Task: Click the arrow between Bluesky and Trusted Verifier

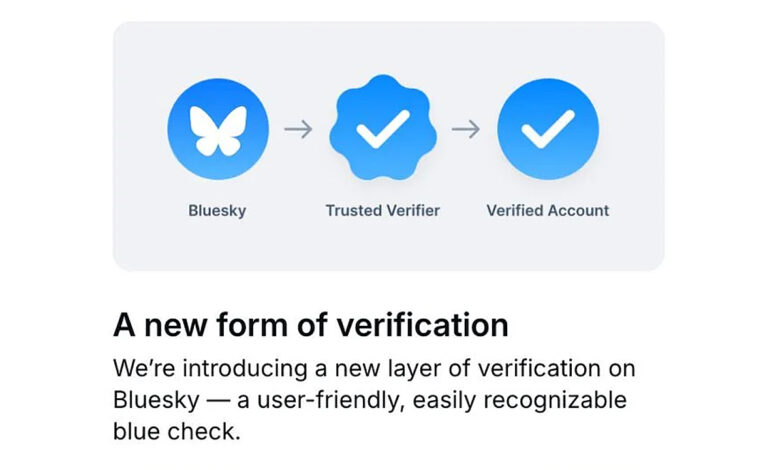Action: 298,129
